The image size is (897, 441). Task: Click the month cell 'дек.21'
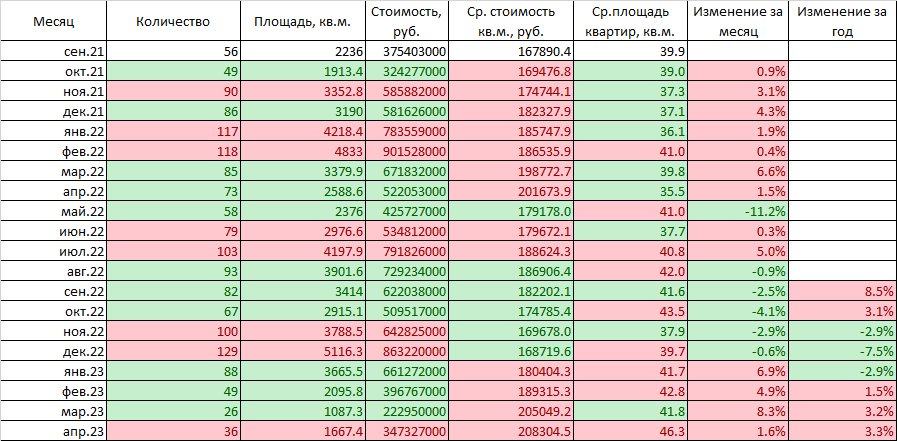[54, 112]
